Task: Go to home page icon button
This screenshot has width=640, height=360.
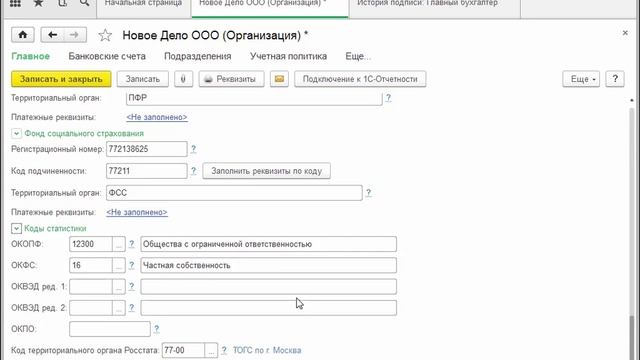Action: (x=23, y=35)
